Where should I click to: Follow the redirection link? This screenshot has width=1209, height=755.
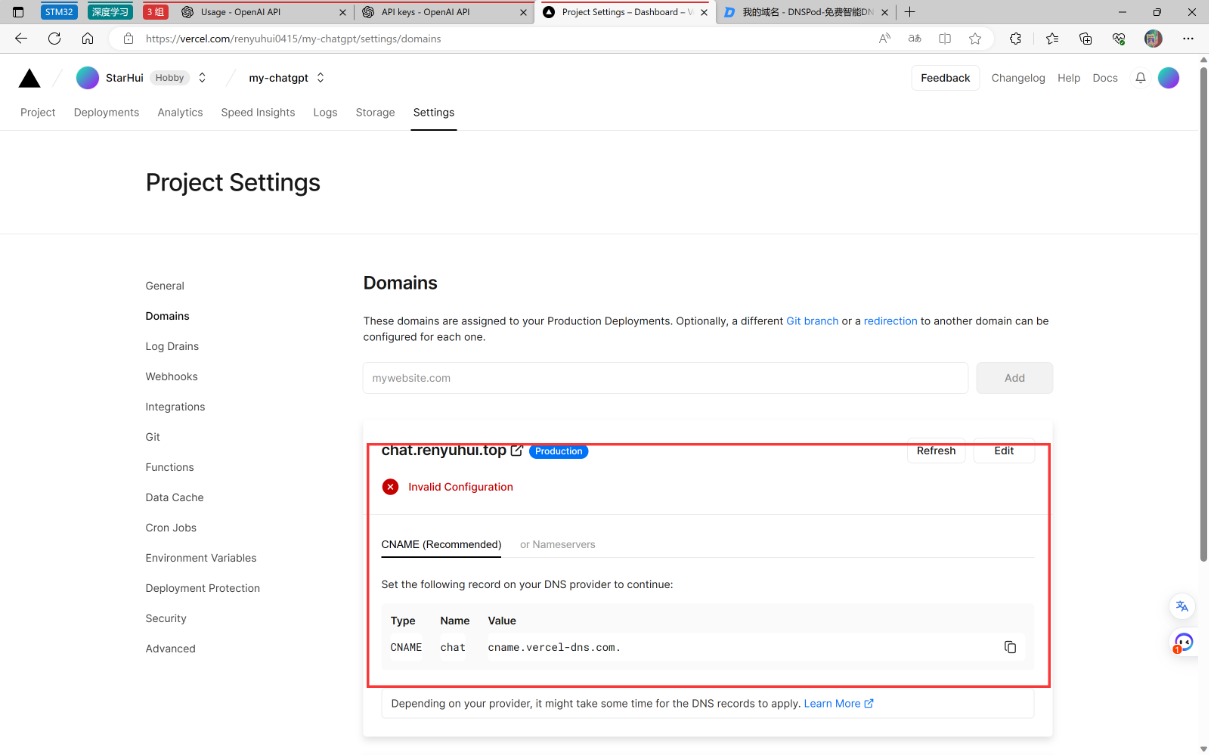(x=890, y=321)
